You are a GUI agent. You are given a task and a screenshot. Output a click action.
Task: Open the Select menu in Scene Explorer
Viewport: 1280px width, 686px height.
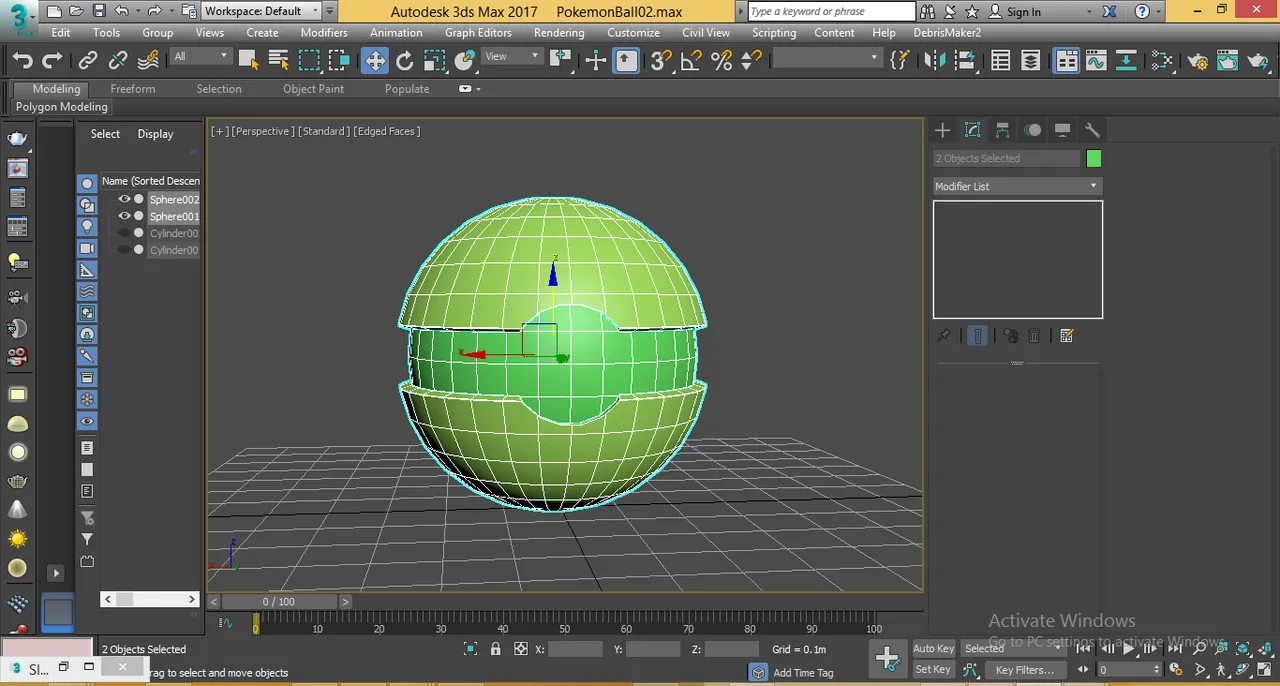click(x=105, y=134)
